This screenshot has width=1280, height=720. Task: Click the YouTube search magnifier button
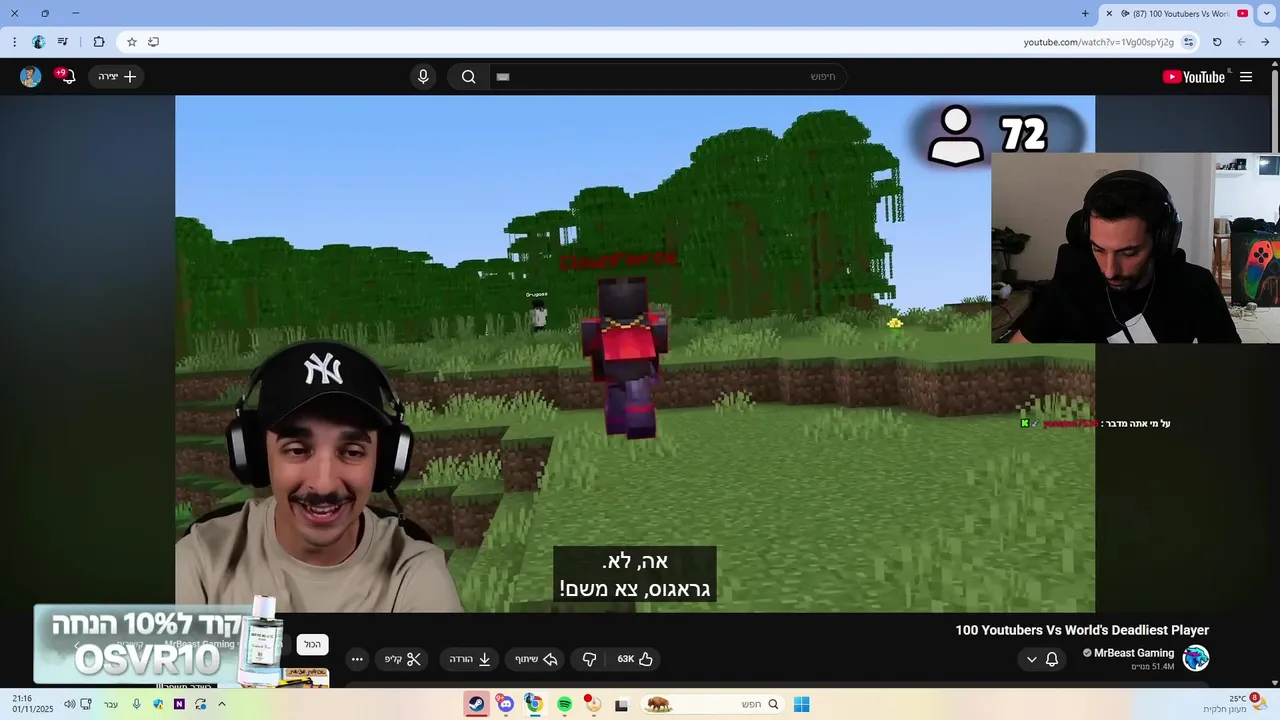click(x=468, y=77)
